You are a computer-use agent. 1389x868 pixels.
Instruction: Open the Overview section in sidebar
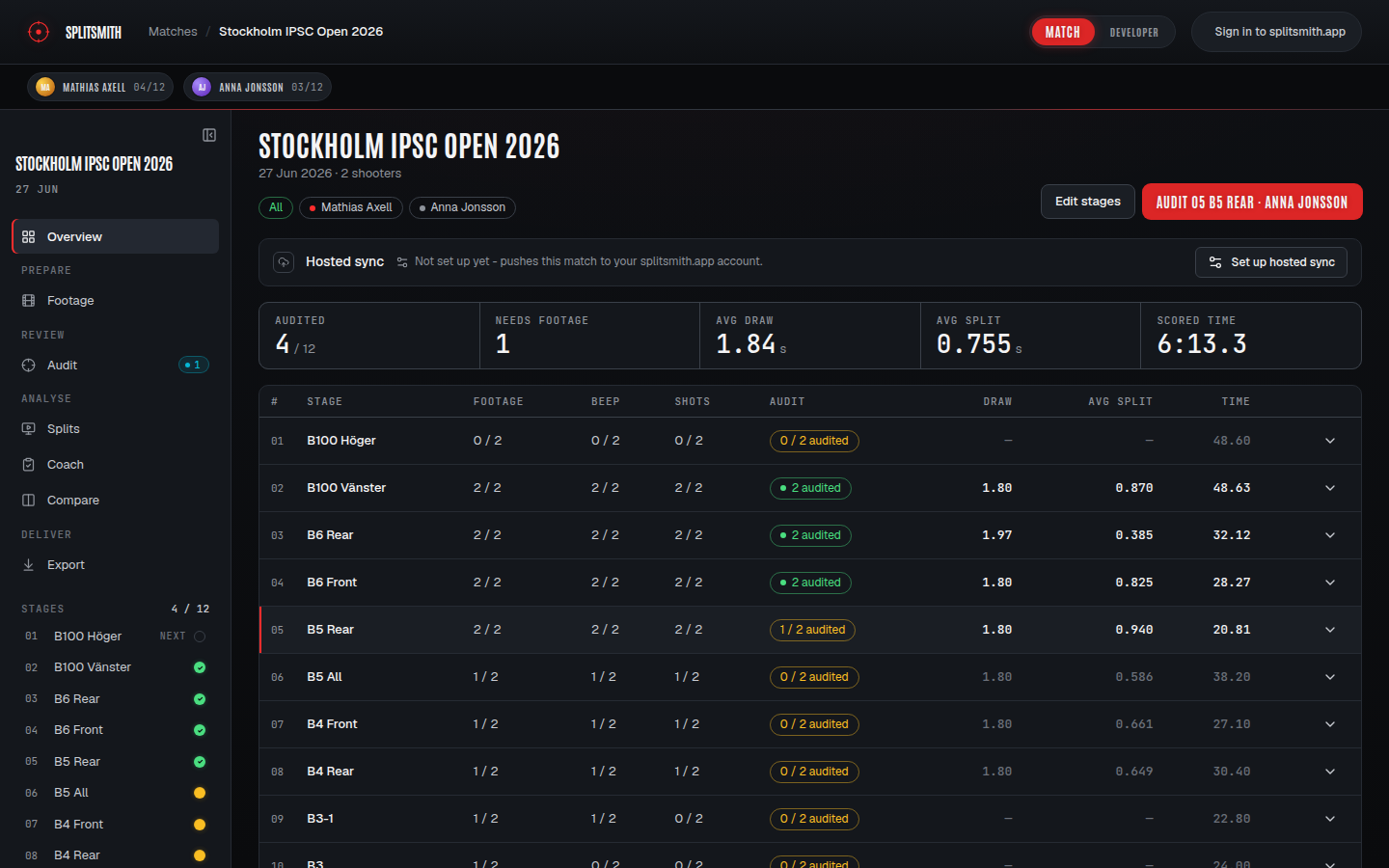pyautogui.click(x=116, y=236)
